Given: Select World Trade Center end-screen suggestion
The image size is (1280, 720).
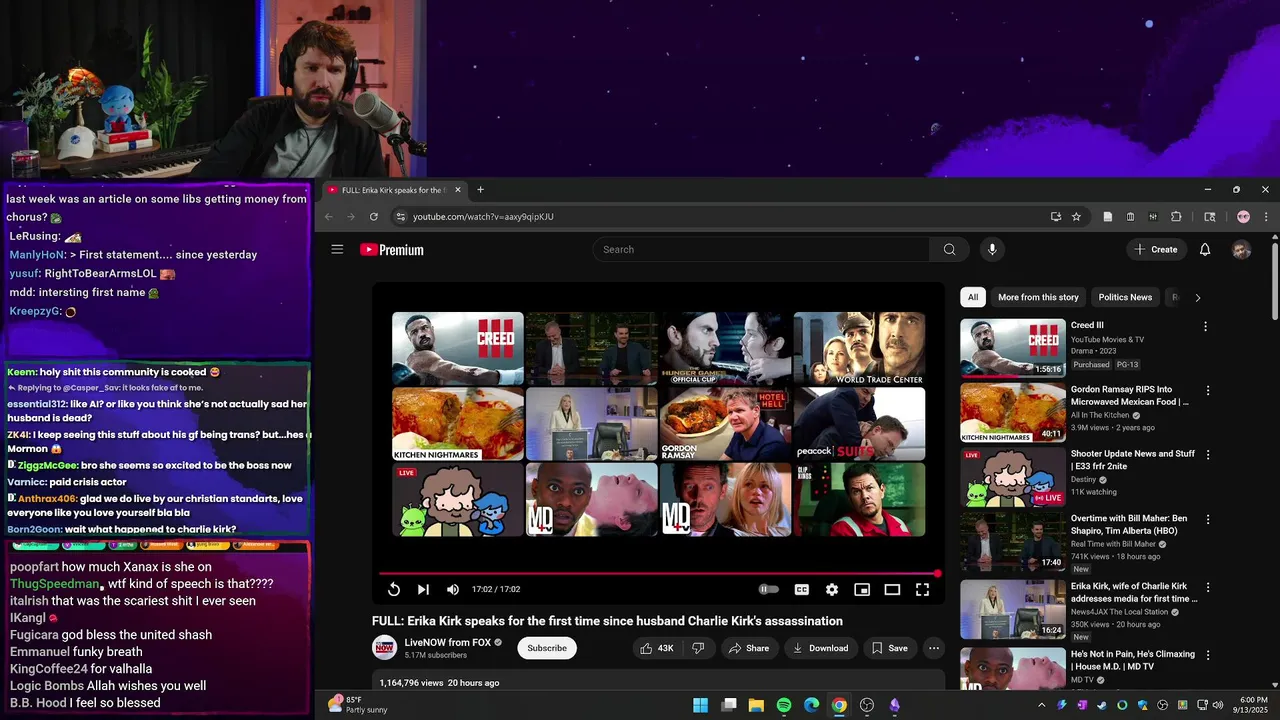Looking at the screenshot, I should pyautogui.click(x=859, y=348).
